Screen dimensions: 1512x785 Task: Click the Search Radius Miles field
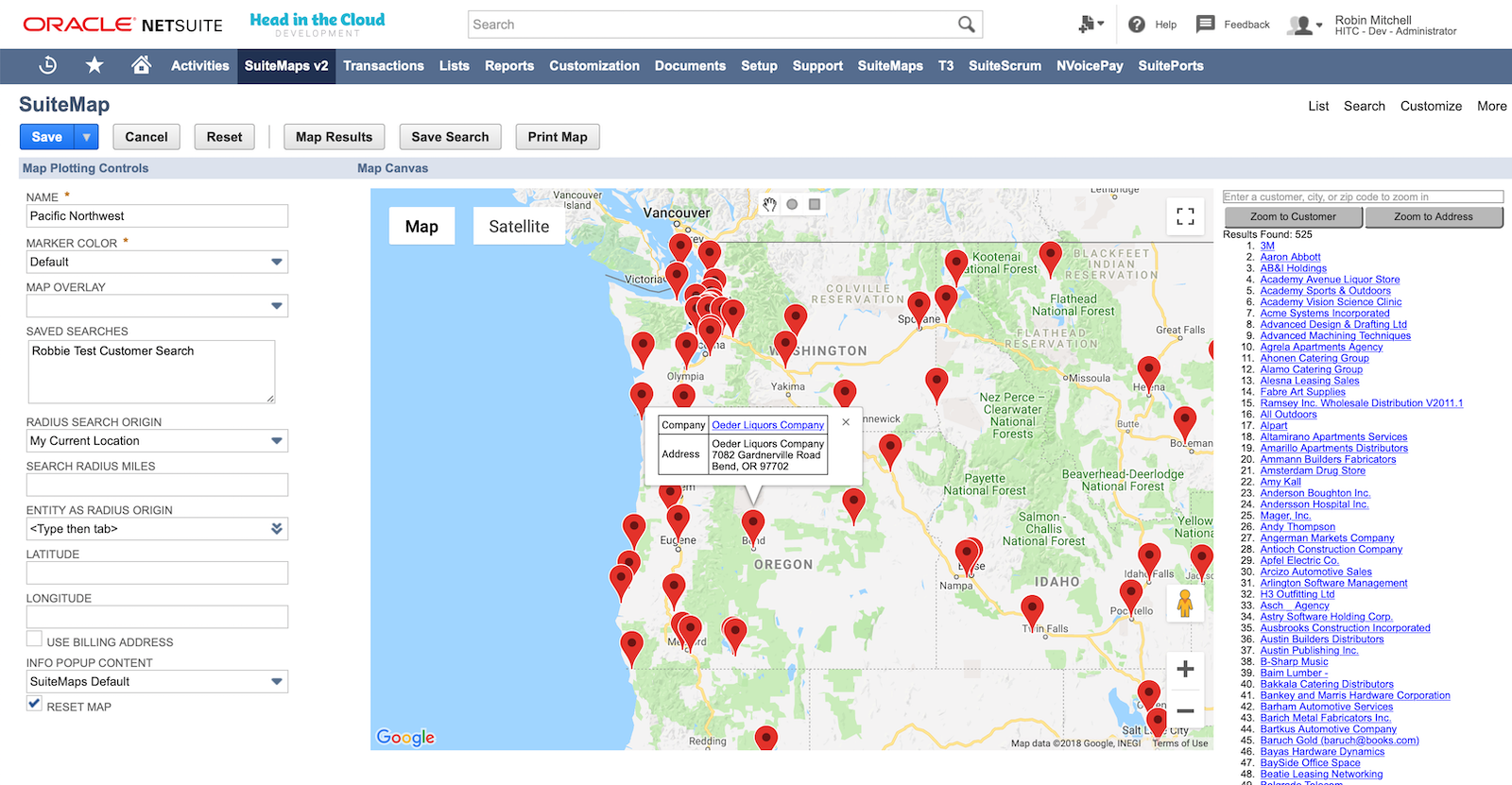157,485
